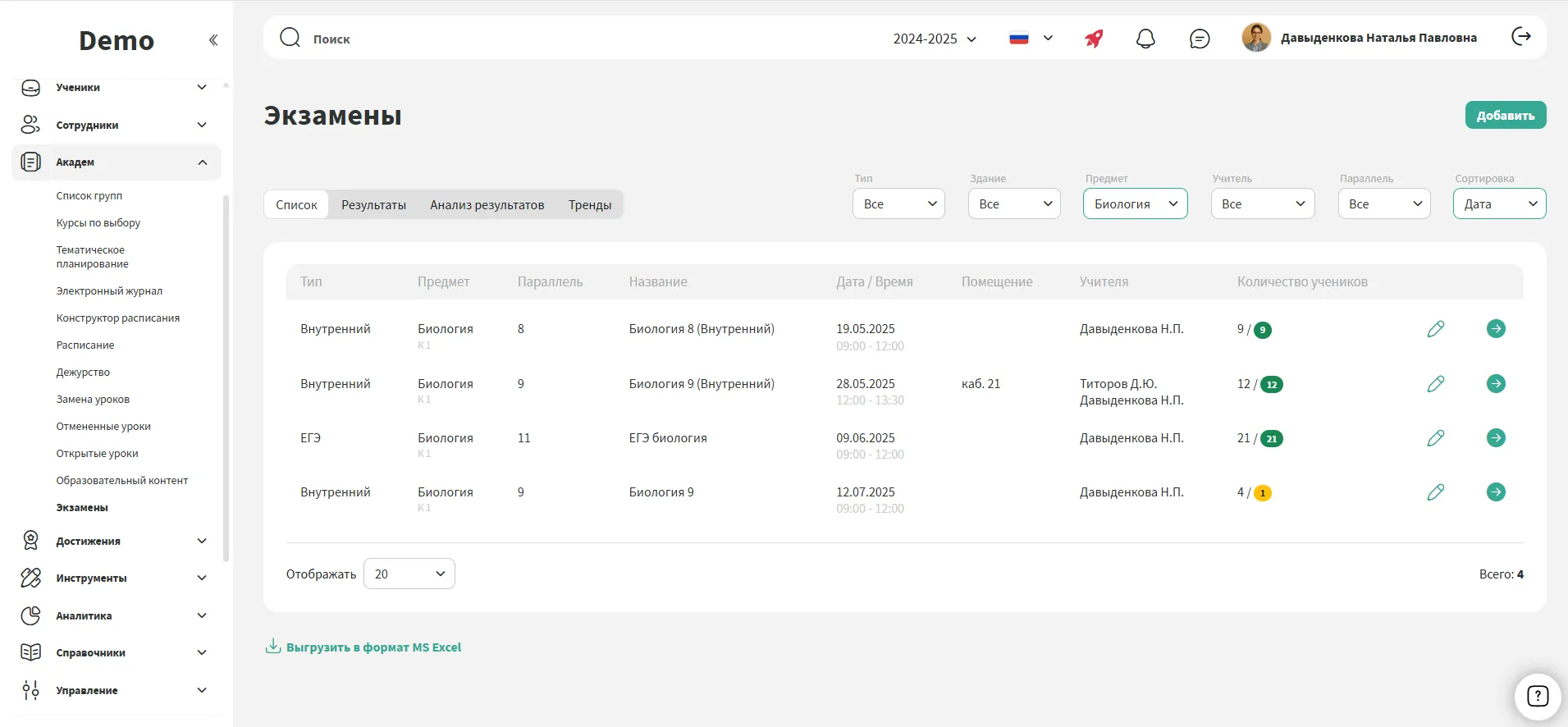Open notifications bell icon
Image resolution: width=1568 pixels, height=727 pixels.
coord(1145,39)
